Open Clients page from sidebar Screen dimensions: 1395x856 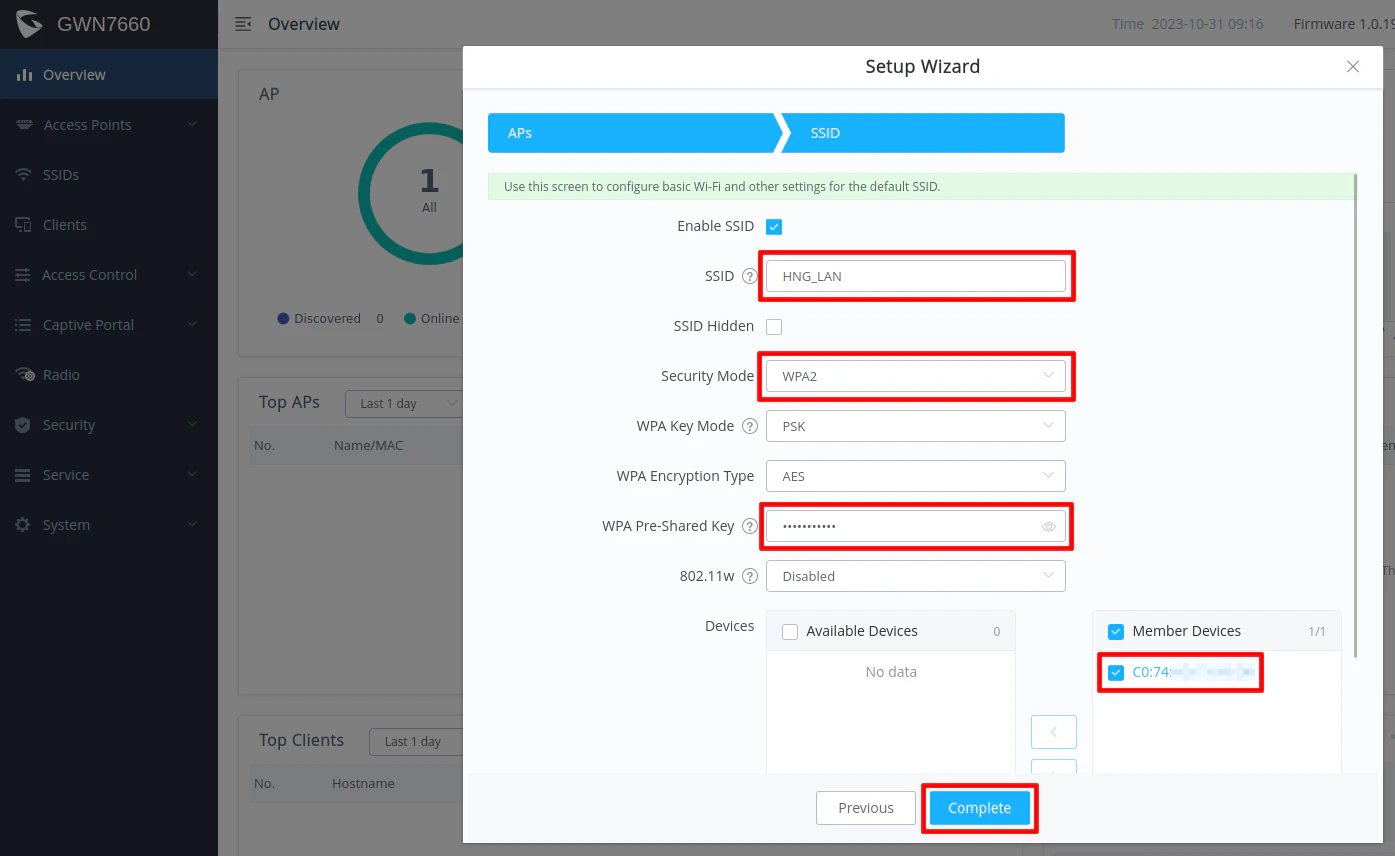pyautogui.click(x=109, y=225)
